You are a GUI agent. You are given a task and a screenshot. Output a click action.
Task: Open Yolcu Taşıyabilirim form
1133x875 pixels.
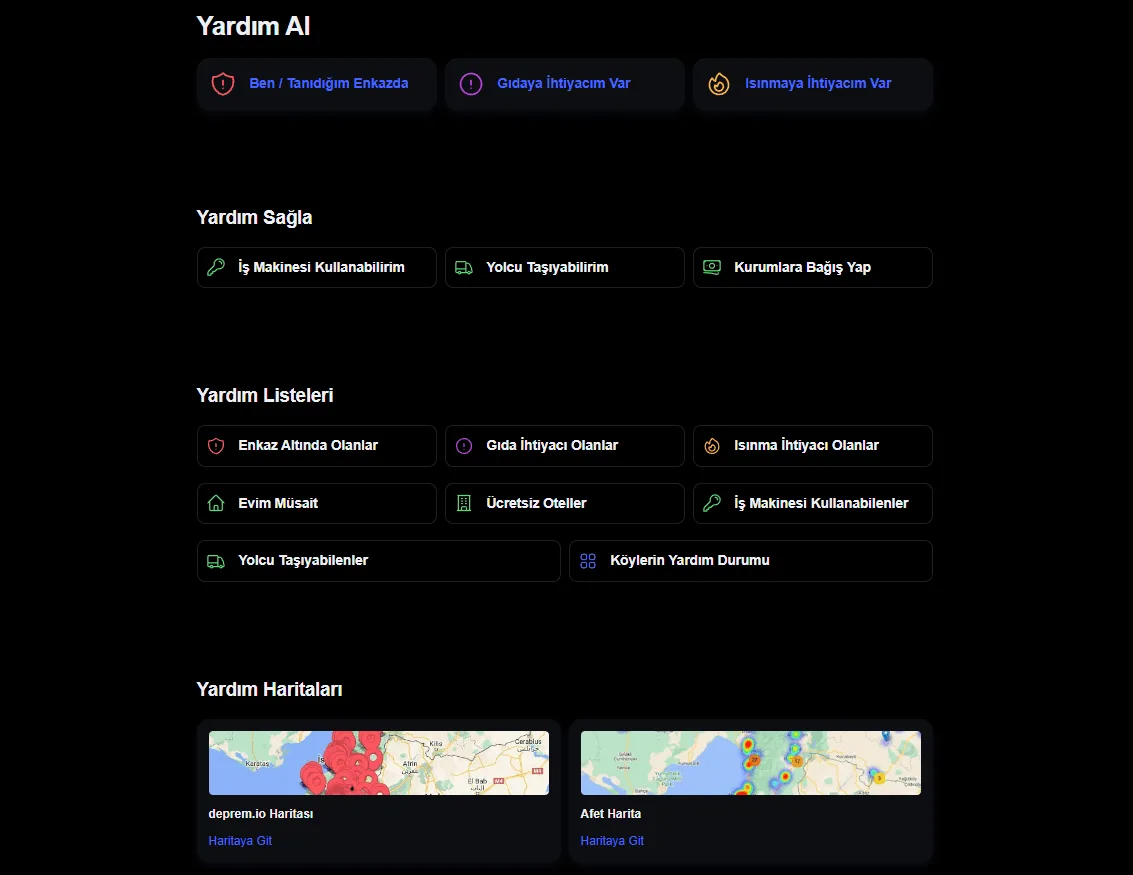[564, 267]
